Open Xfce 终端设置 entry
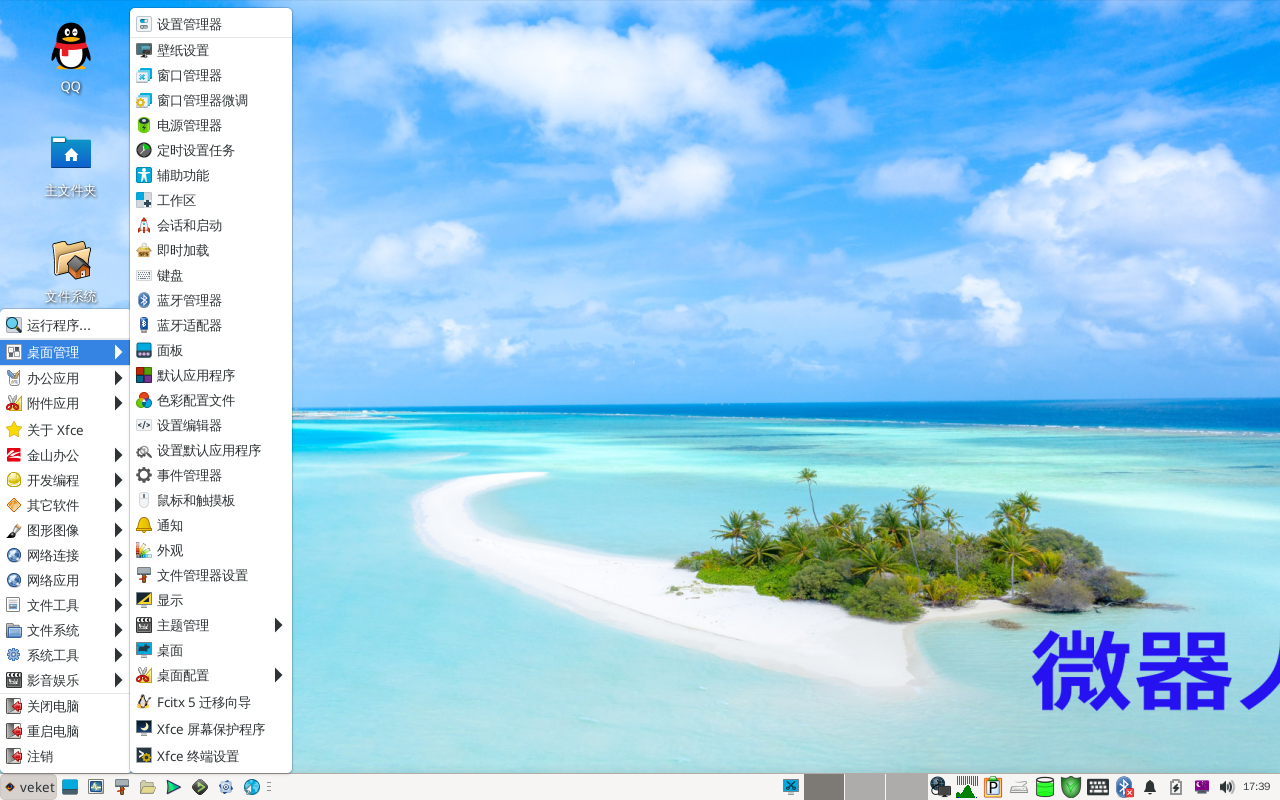Image resolution: width=1280 pixels, height=800 pixels. coord(211,756)
